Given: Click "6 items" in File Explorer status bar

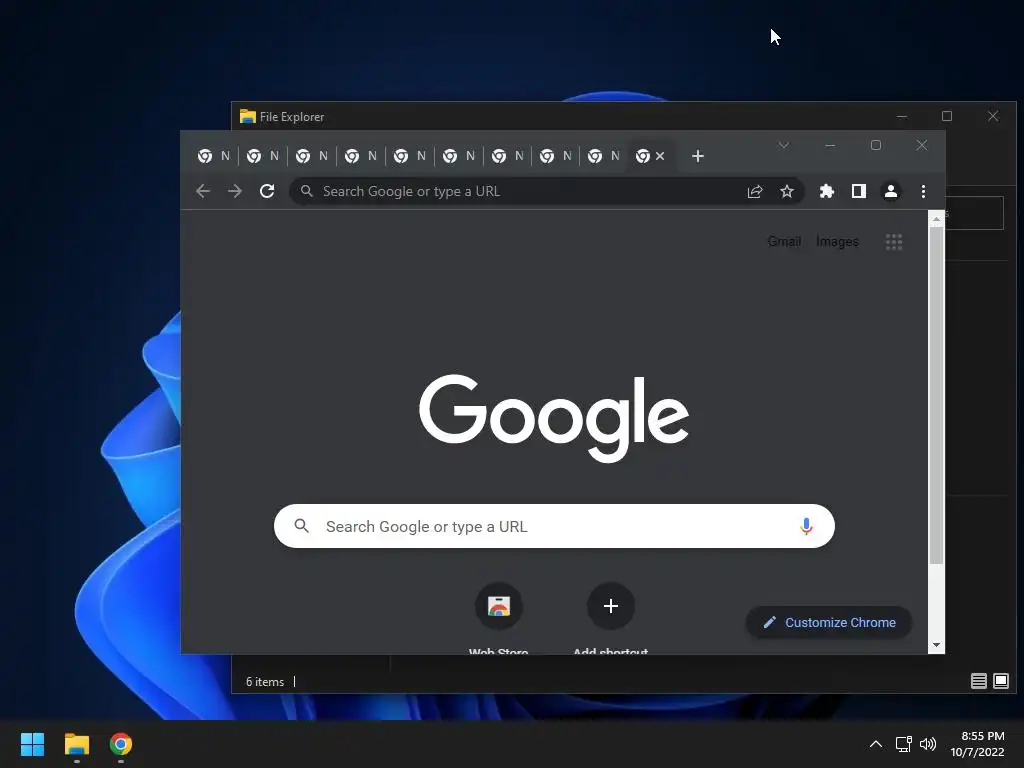Looking at the screenshot, I should coord(265,682).
